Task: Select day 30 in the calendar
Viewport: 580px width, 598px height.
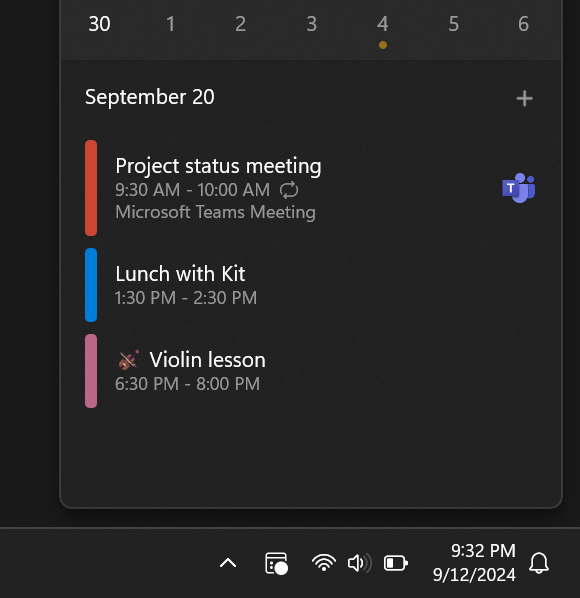Action: click(x=100, y=24)
